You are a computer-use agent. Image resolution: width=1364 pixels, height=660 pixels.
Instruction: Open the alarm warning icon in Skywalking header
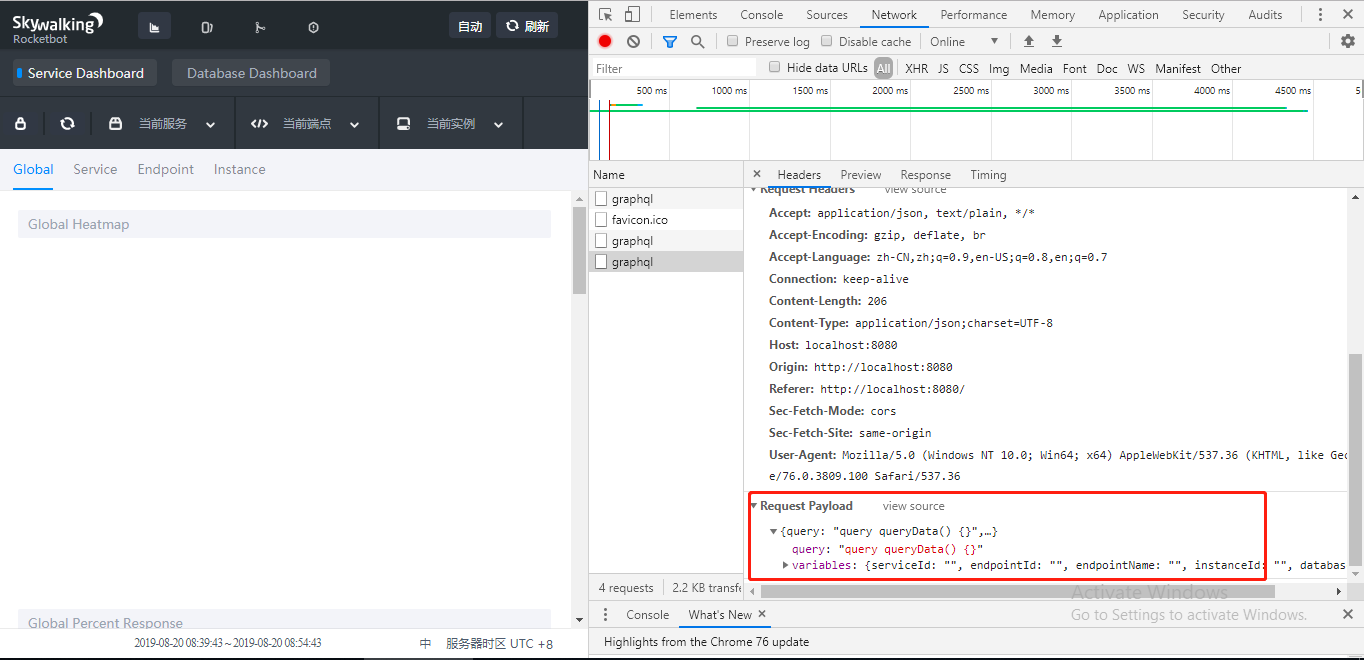click(x=313, y=27)
